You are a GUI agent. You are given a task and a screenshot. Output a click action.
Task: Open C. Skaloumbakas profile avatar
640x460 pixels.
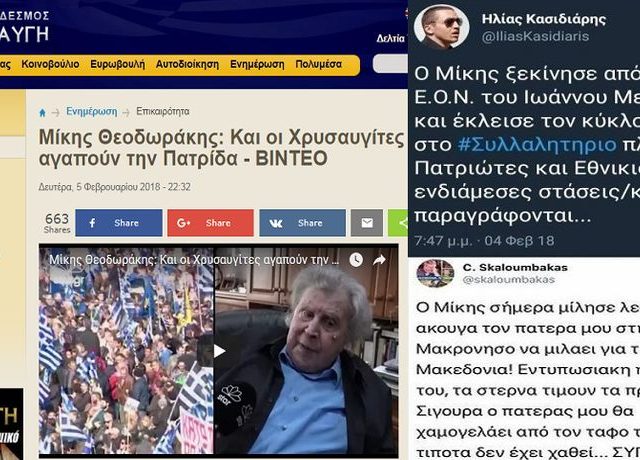tap(435, 273)
